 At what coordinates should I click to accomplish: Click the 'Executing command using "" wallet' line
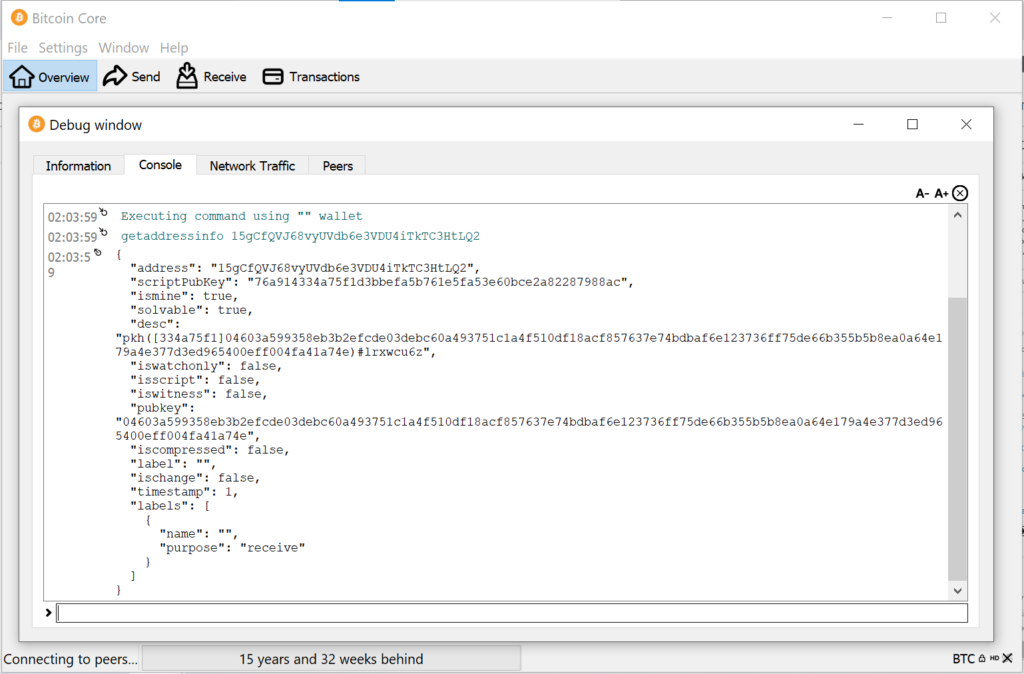click(242, 216)
